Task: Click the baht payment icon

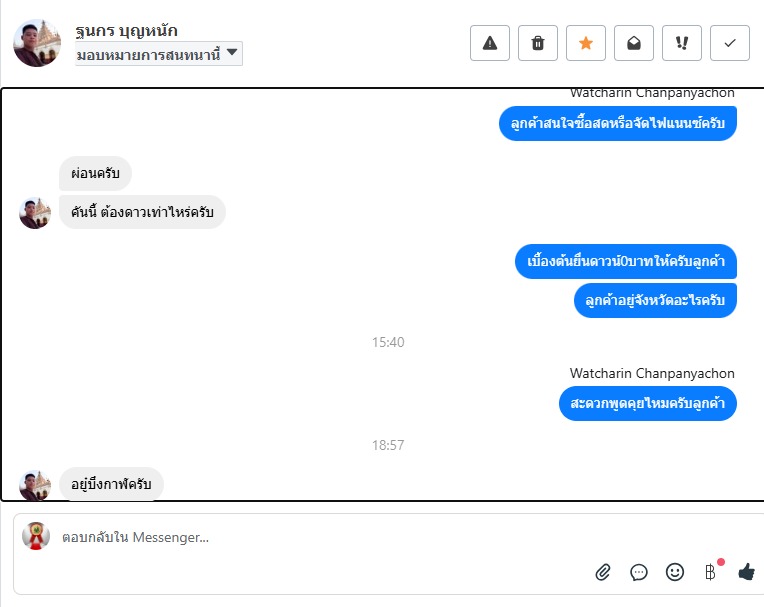Action: pyautogui.click(x=711, y=571)
